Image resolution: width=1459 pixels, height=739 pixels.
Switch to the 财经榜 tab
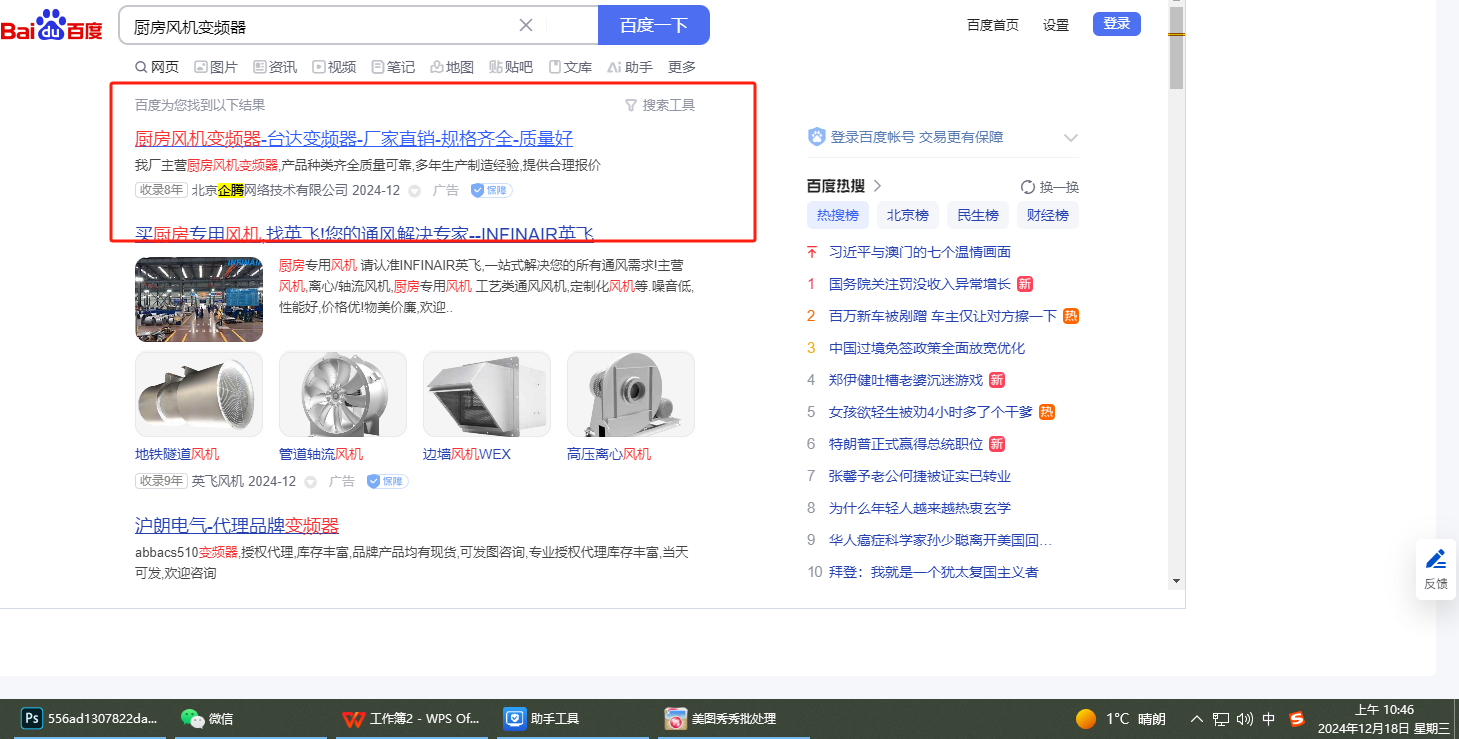[1047, 215]
